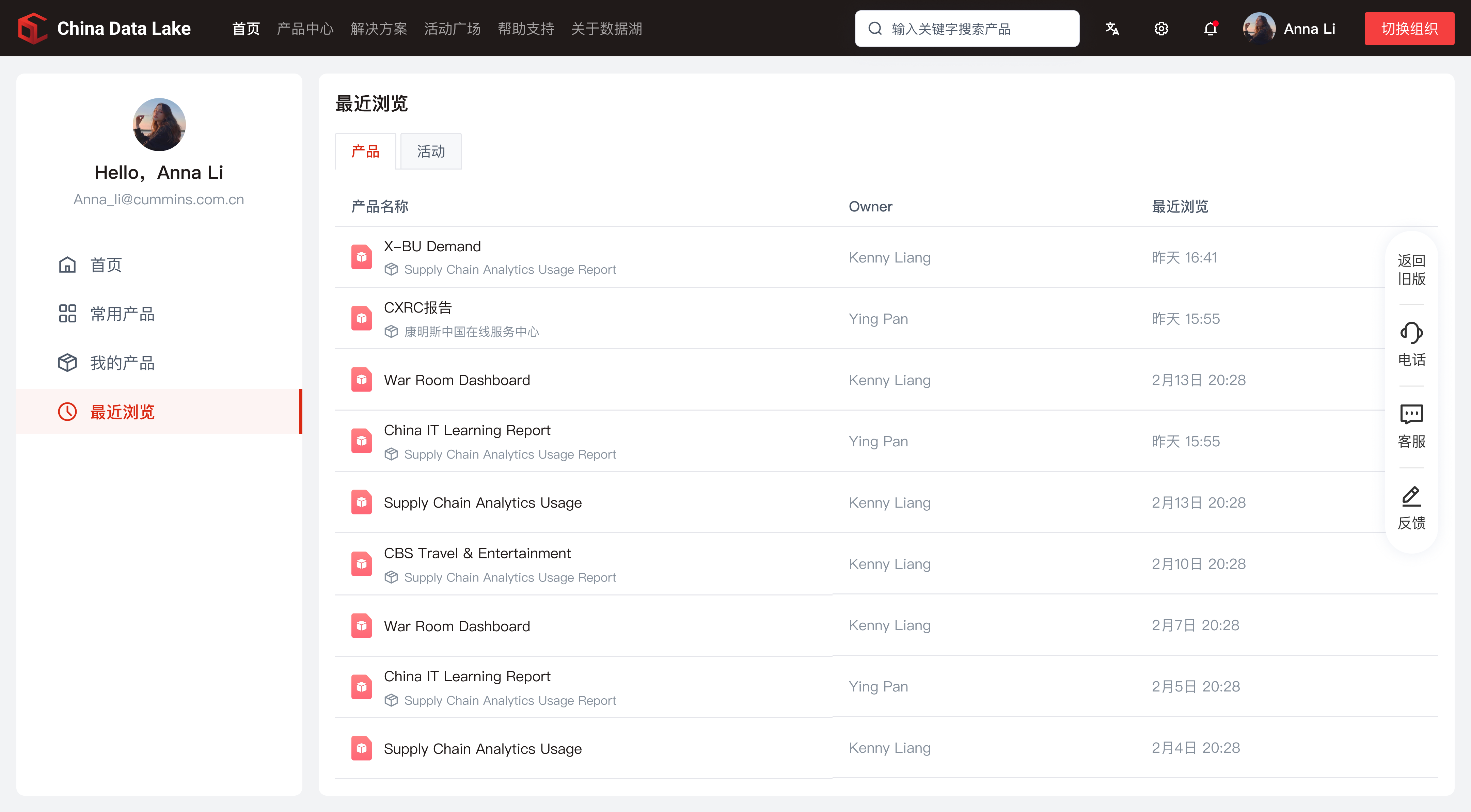Viewport: 1471px width, 812px height.
Task: Open 产品中心 in the top menu
Action: pyautogui.click(x=305, y=29)
